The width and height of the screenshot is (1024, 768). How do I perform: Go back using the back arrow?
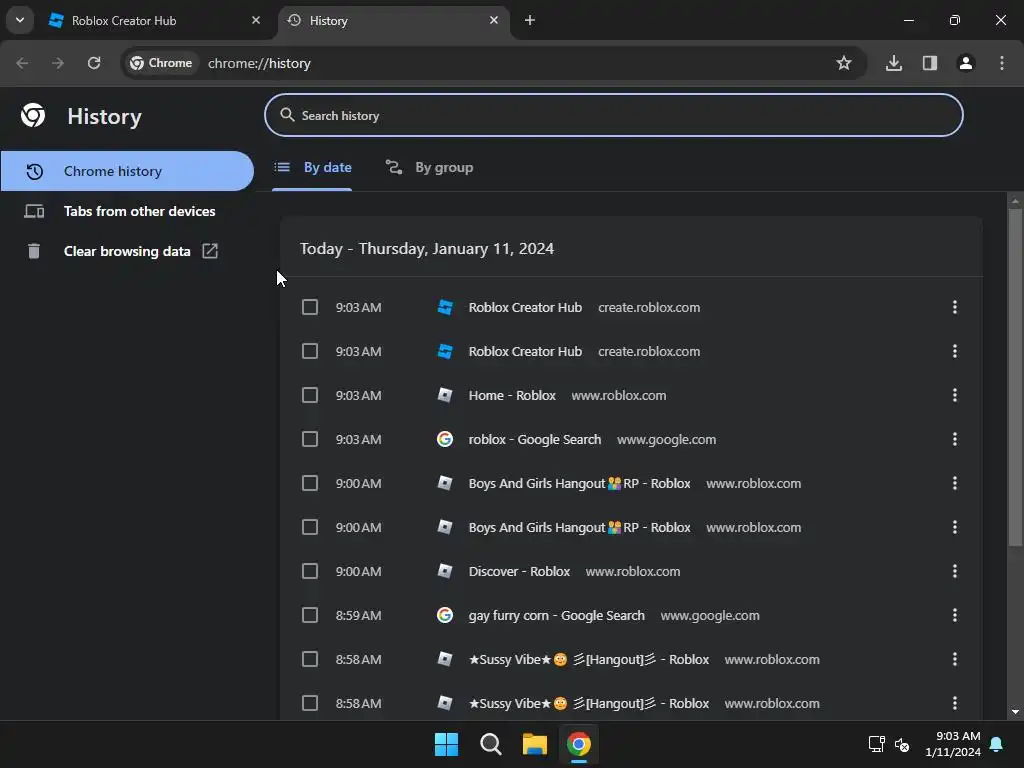(22, 63)
